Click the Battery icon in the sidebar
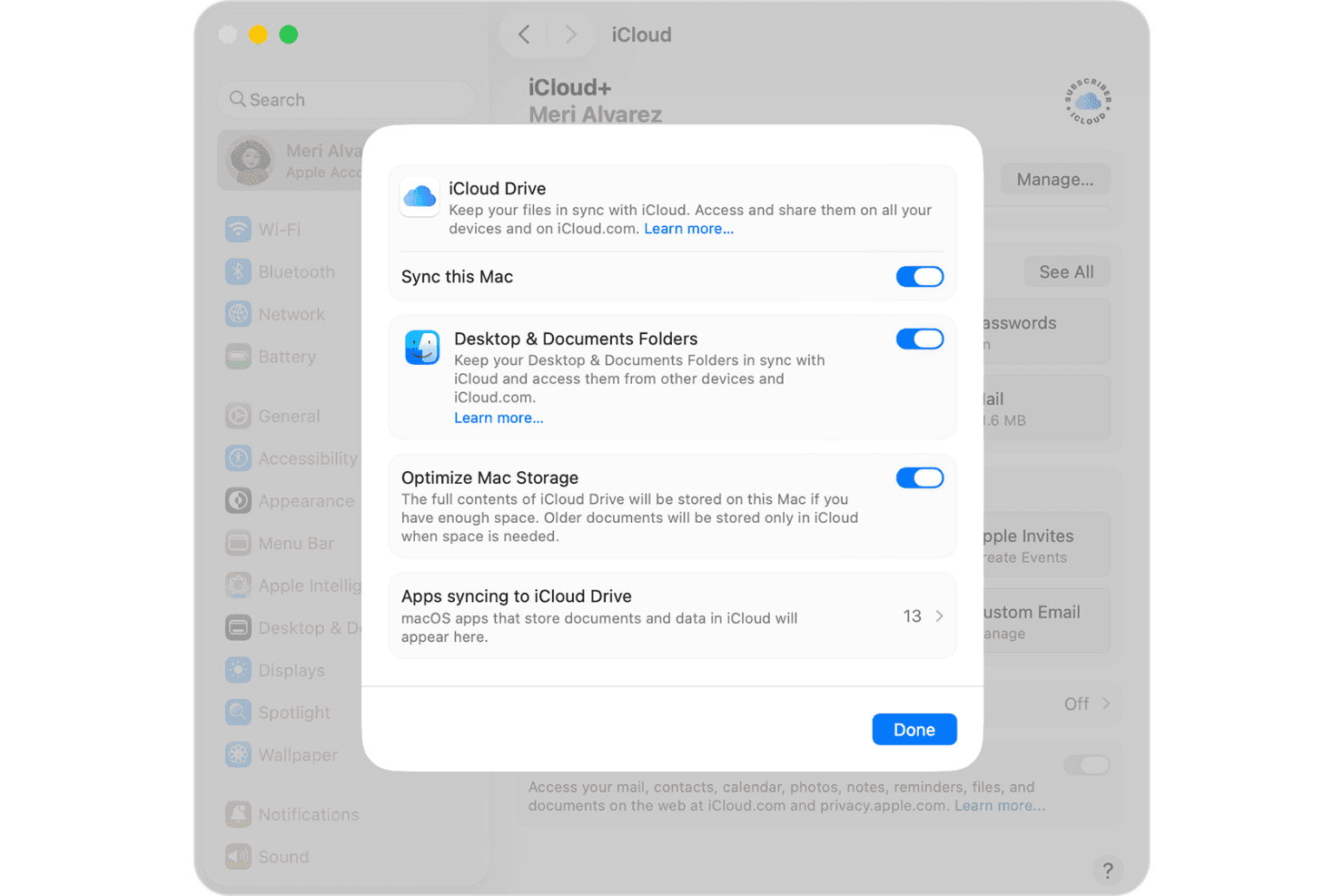This screenshot has height=896, width=1344. [x=238, y=357]
